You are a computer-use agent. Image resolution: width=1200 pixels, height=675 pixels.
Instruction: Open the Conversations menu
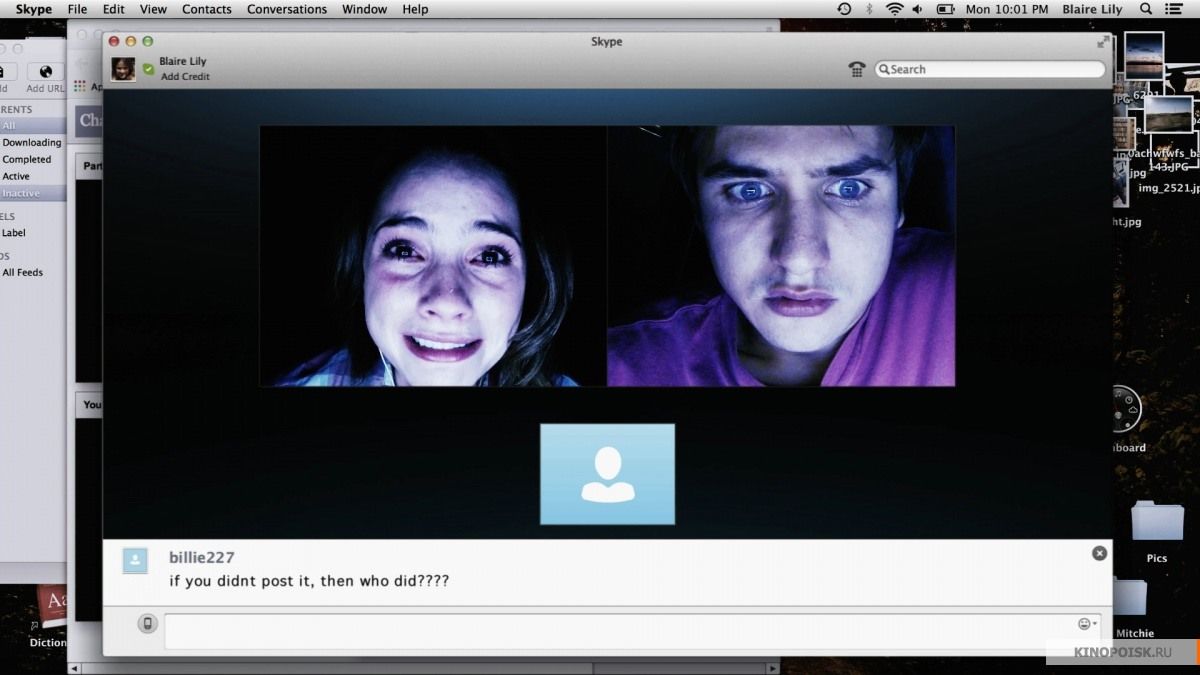click(x=287, y=9)
